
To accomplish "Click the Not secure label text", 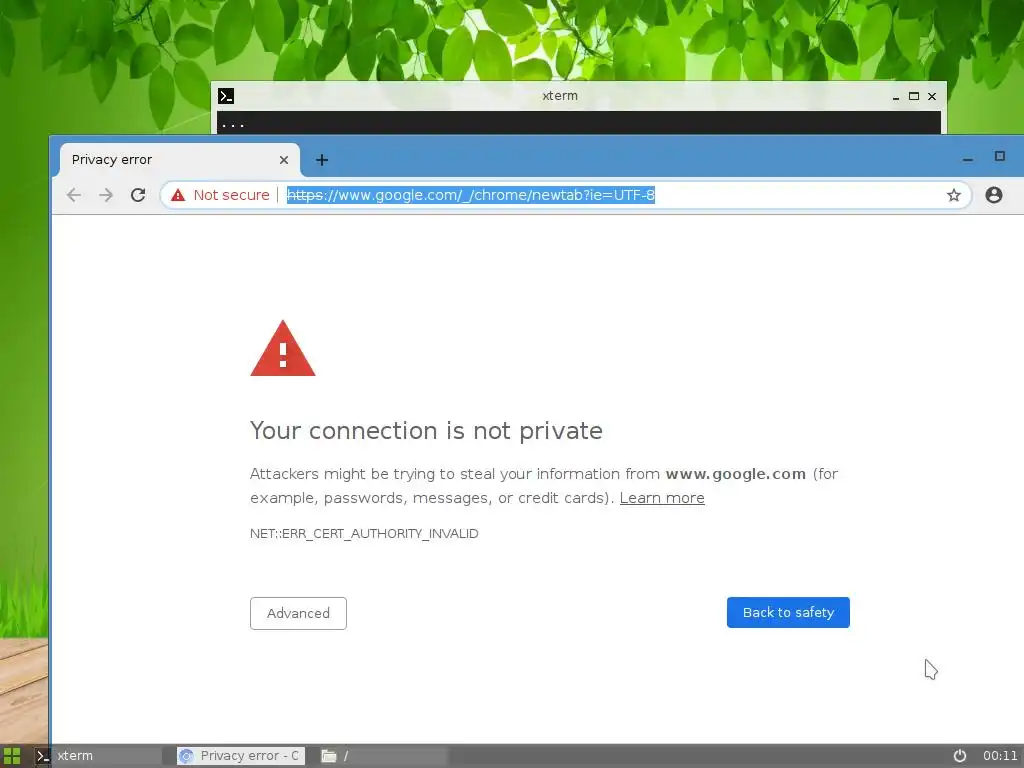I will coord(231,195).
